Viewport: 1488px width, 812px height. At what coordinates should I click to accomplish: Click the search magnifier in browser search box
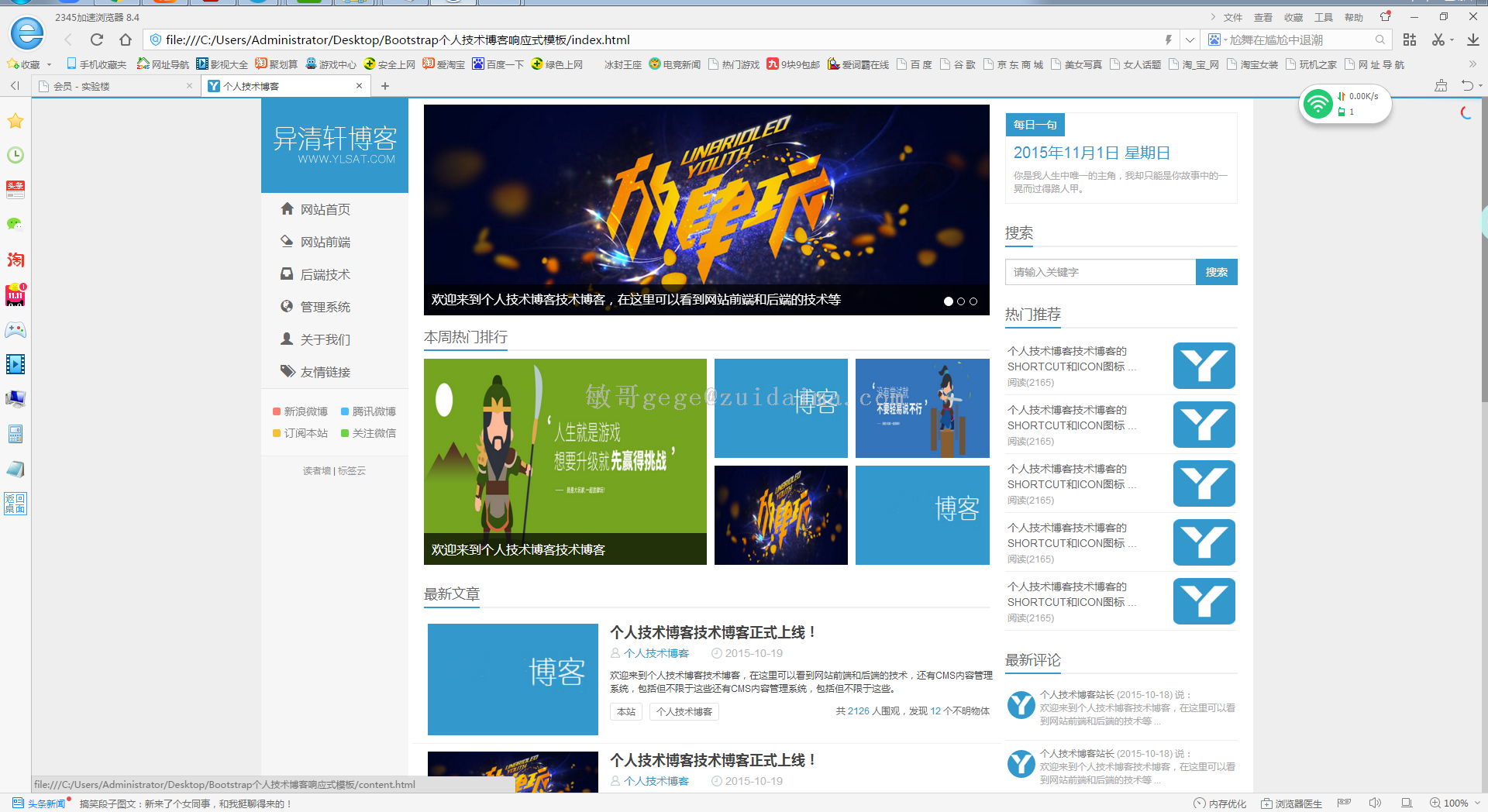[x=1380, y=40]
